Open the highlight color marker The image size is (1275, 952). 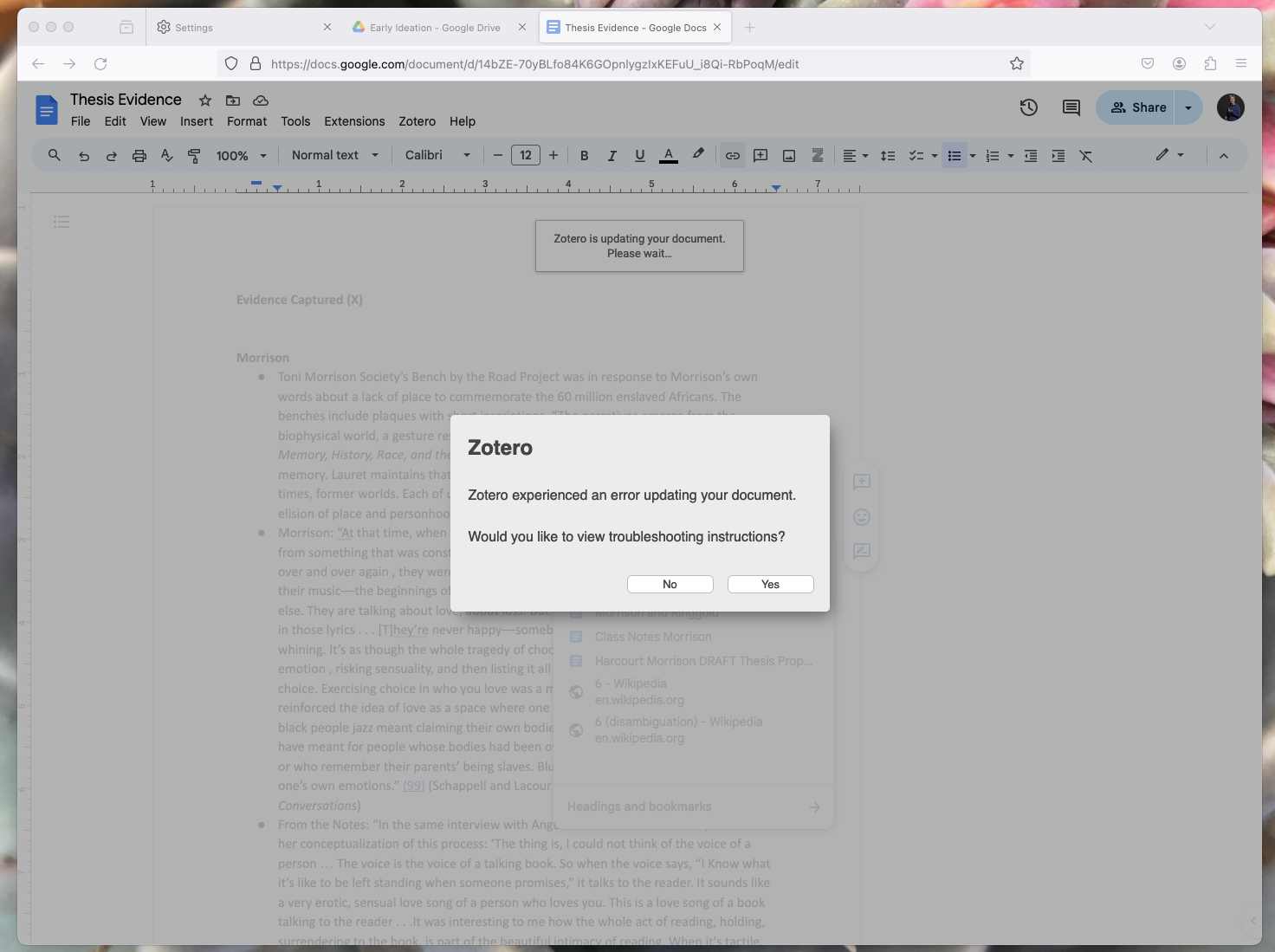pos(698,155)
